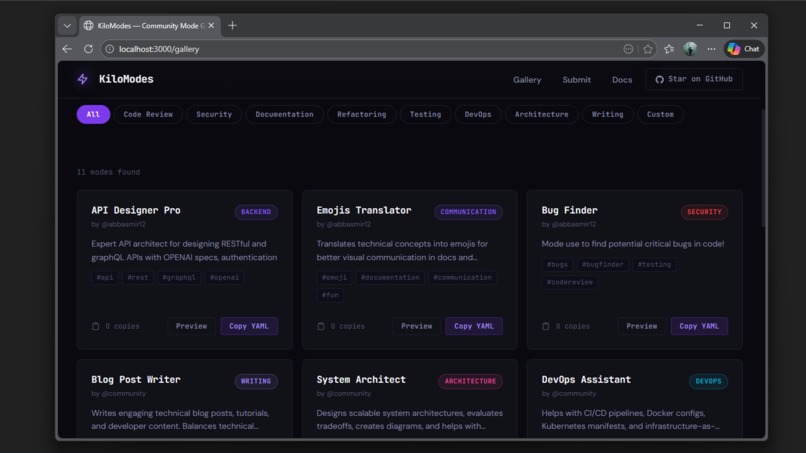Preview the Bug Finder mode
Image resolution: width=806 pixels, height=453 pixels.
pos(642,326)
